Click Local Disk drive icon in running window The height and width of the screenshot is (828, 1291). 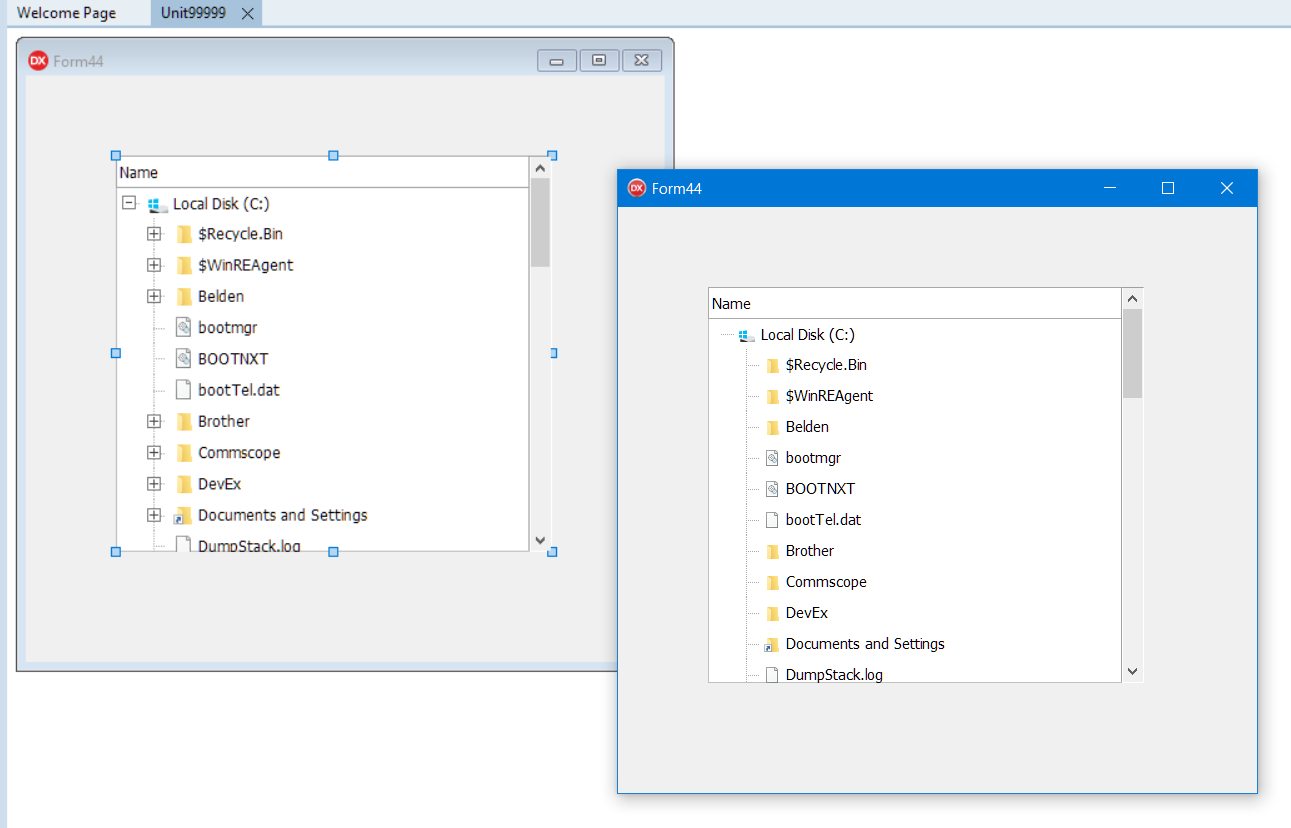point(746,336)
